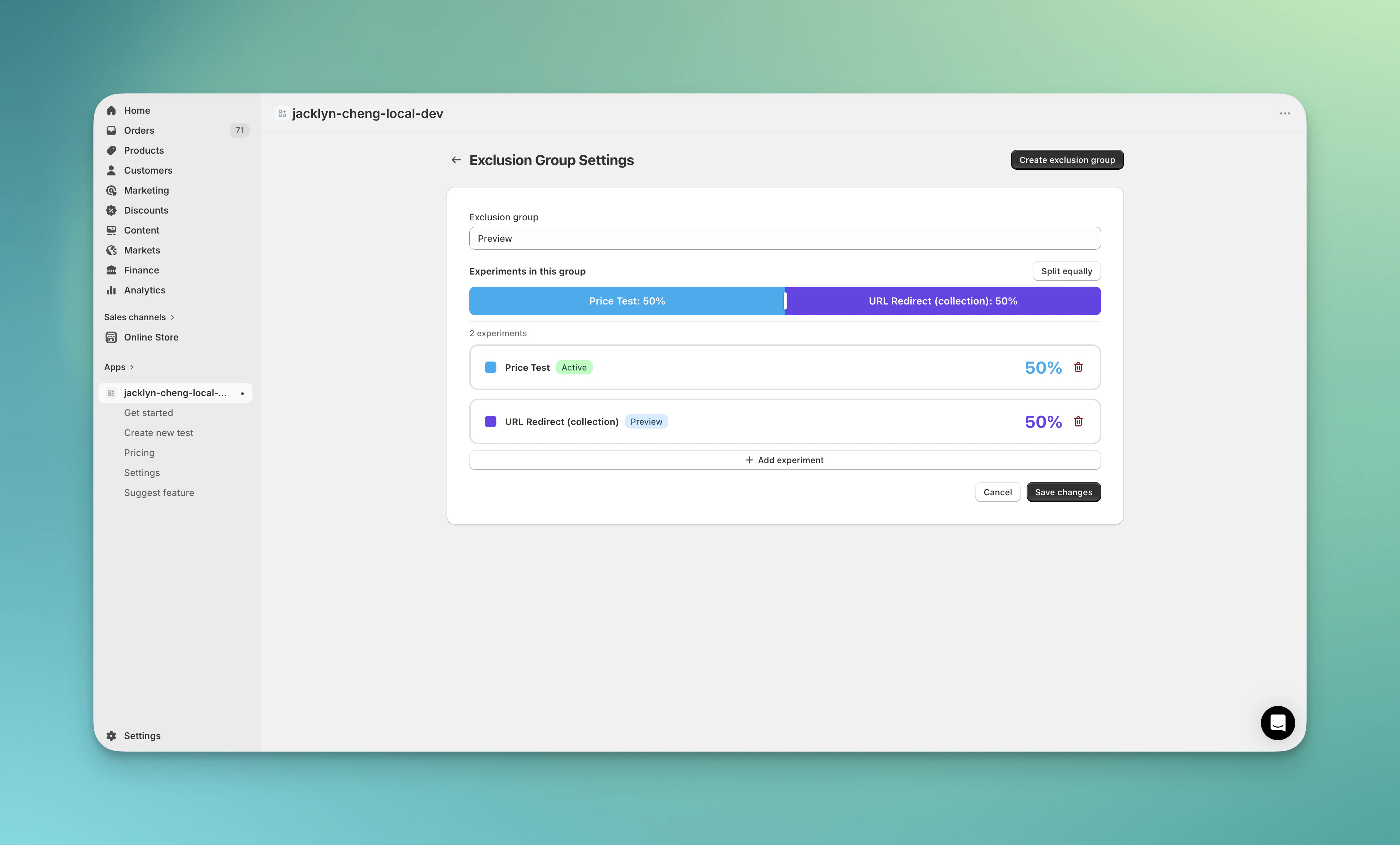Viewport: 1400px width, 845px height.
Task: Click Save changes button
Action: click(x=1063, y=492)
